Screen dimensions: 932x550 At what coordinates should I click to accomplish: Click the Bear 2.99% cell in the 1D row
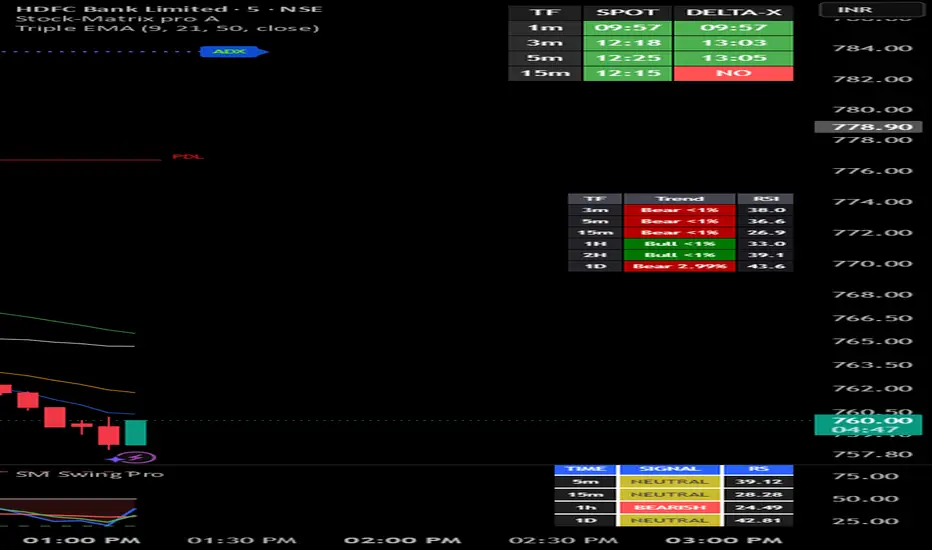pos(679,266)
